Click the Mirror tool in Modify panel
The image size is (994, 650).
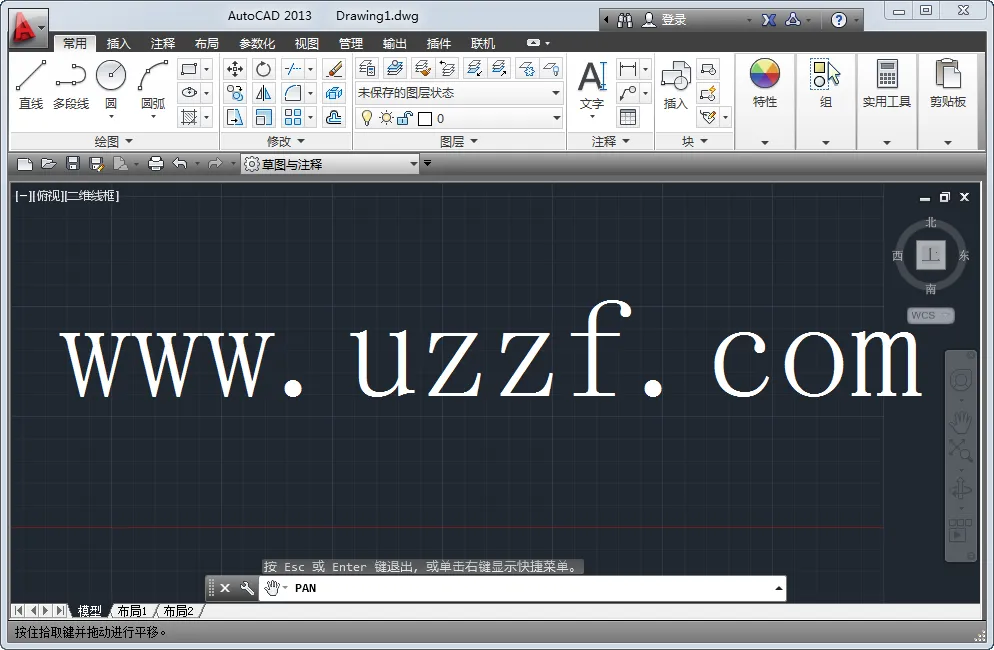tap(264, 94)
